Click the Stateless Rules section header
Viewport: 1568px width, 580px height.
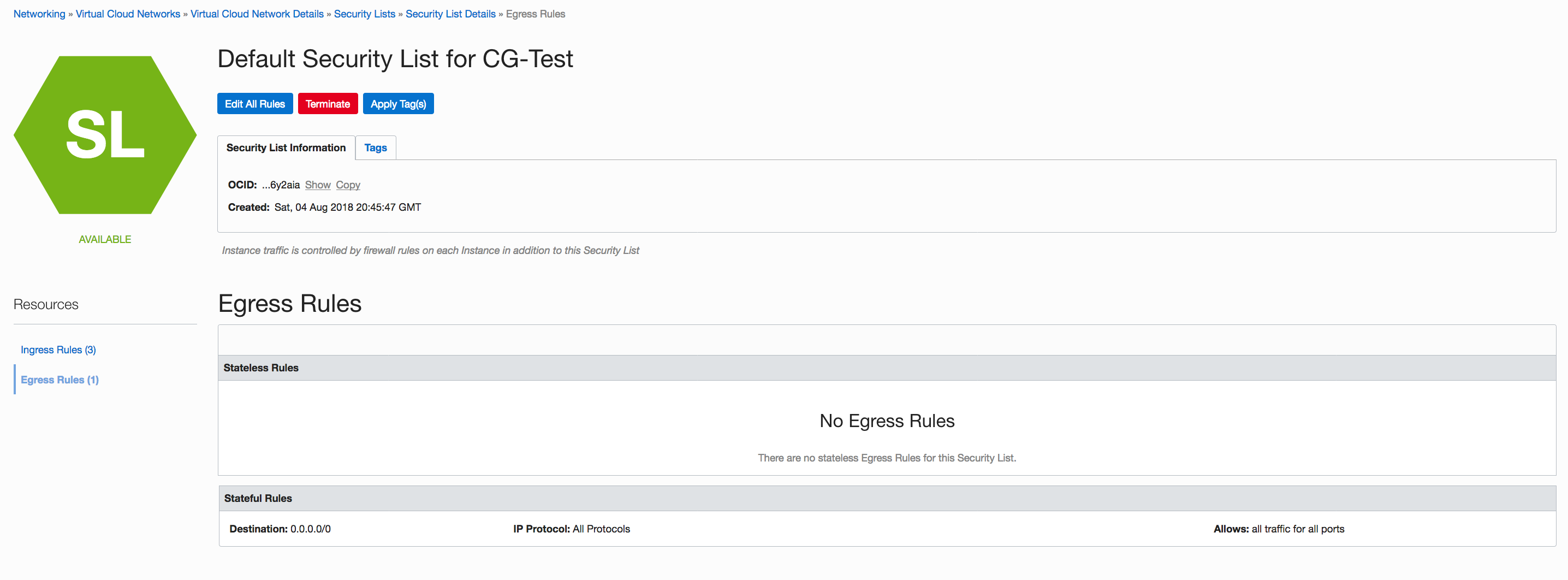click(x=260, y=368)
